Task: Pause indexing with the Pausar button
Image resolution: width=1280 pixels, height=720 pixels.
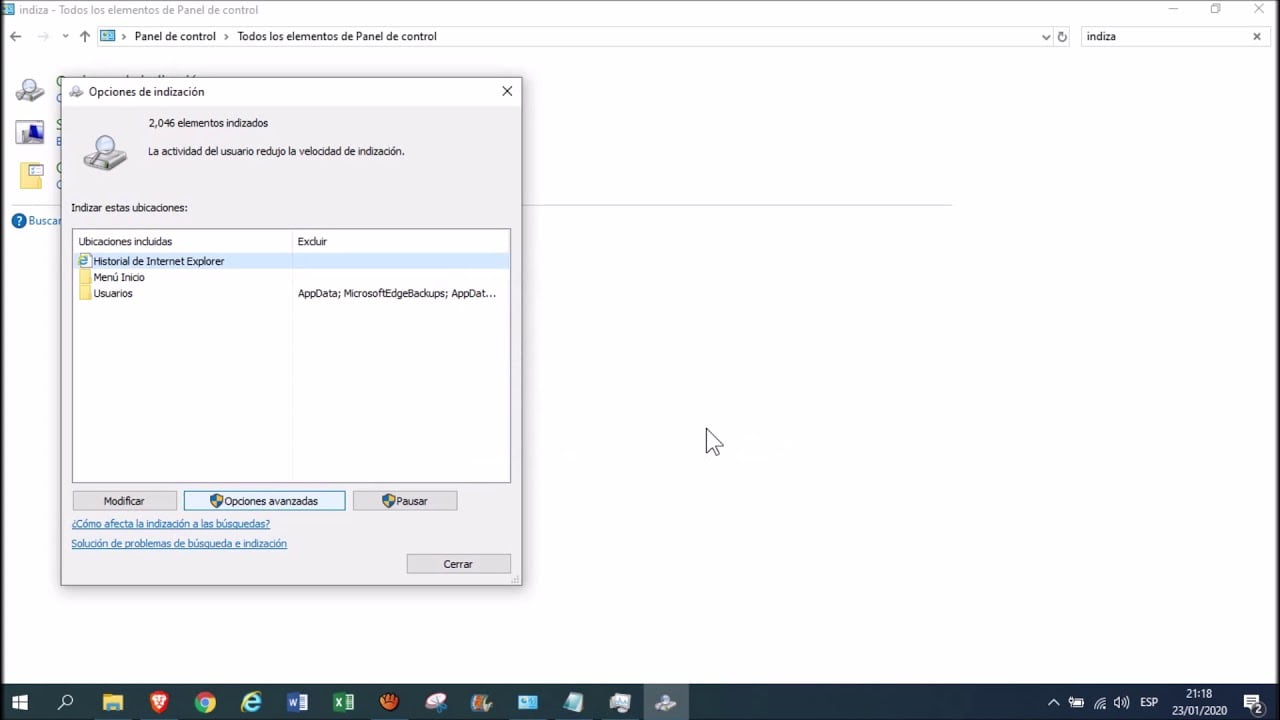Action: 404,501
